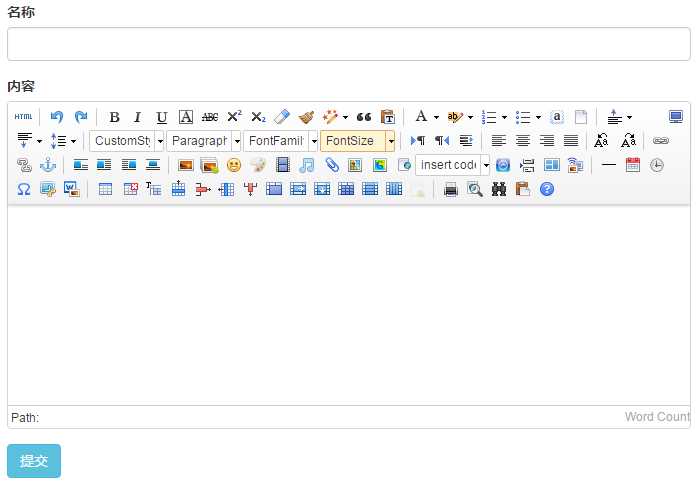Click the first-line indent icon
700x486 pixels.
click(x=466, y=141)
